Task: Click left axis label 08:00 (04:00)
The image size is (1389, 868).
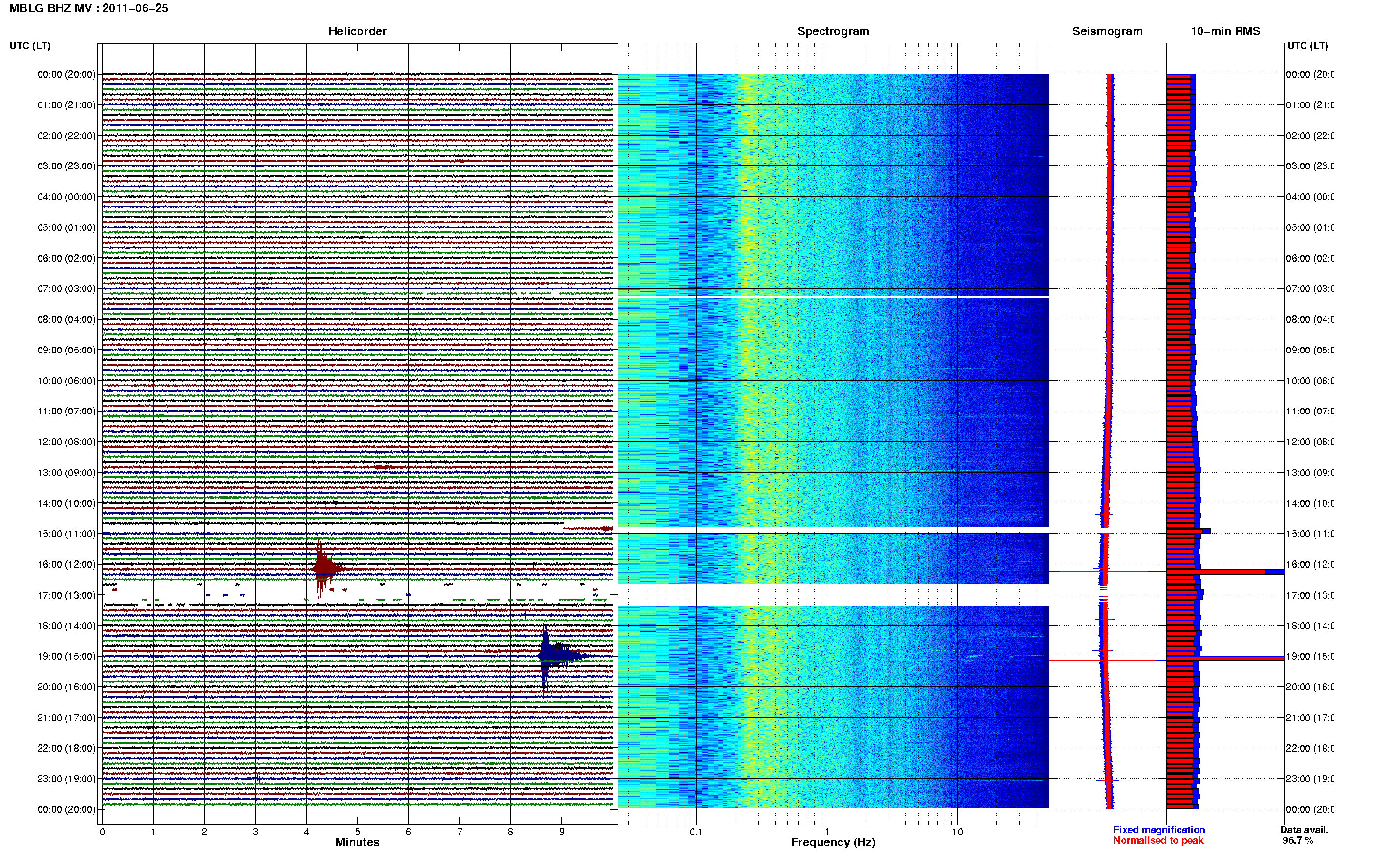Action: pos(66,319)
